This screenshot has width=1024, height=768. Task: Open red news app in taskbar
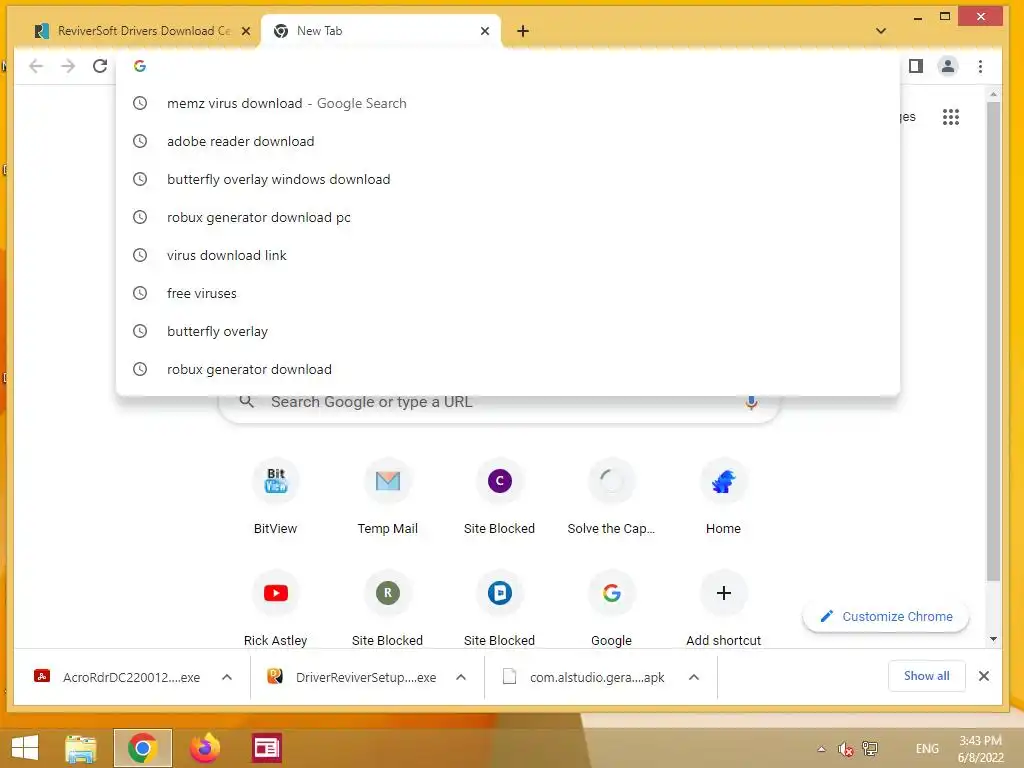(266, 748)
